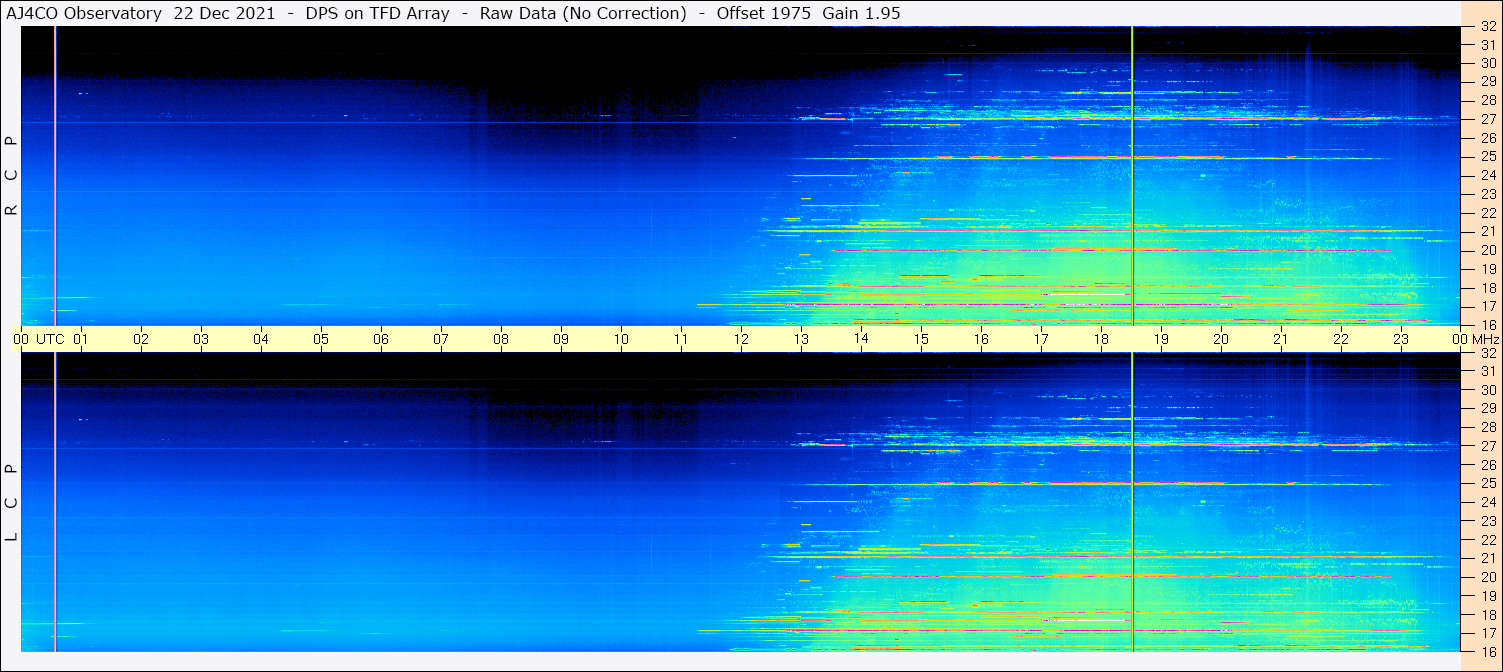Image resolution: width=1503 pixels, height=672 pixels.
Task: Click the '23' hour label on time axis
Action: point(1401,339)
